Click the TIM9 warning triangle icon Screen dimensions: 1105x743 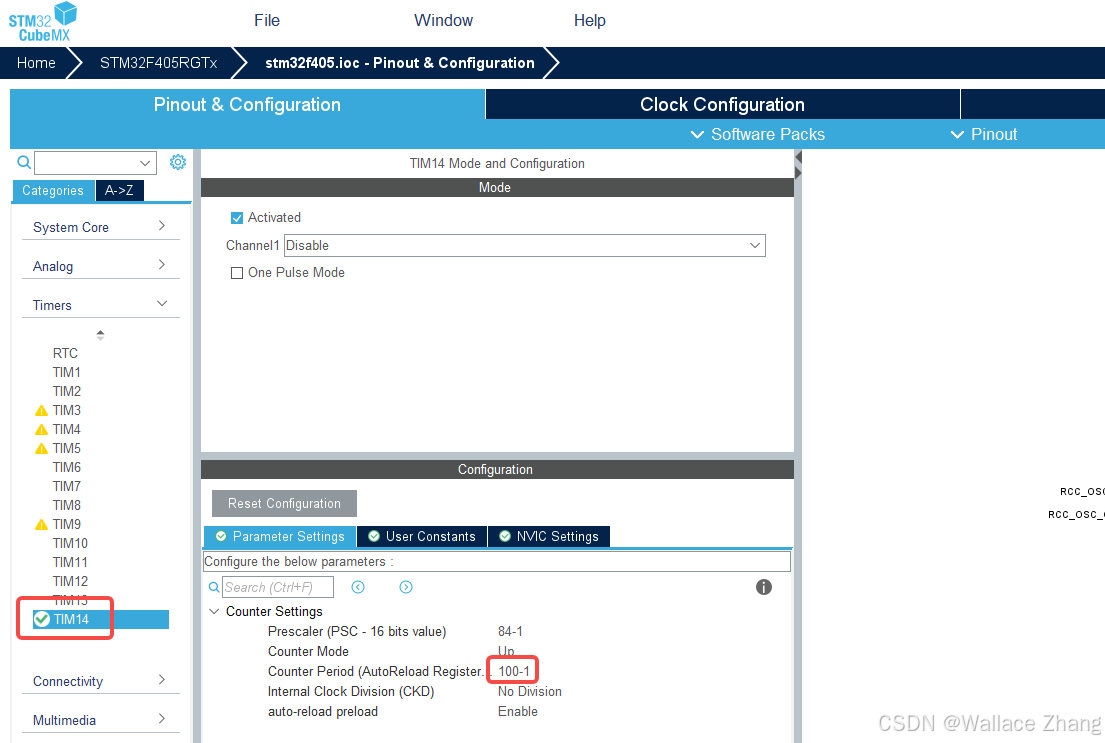[x=42, y=524]
